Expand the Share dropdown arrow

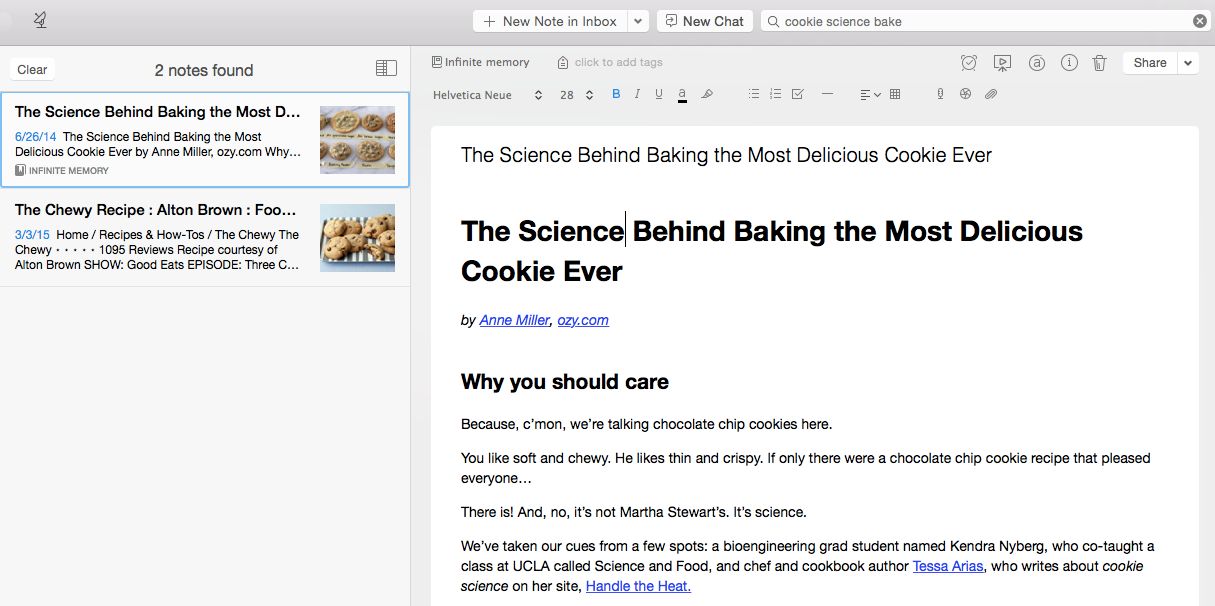[1188, 63]
